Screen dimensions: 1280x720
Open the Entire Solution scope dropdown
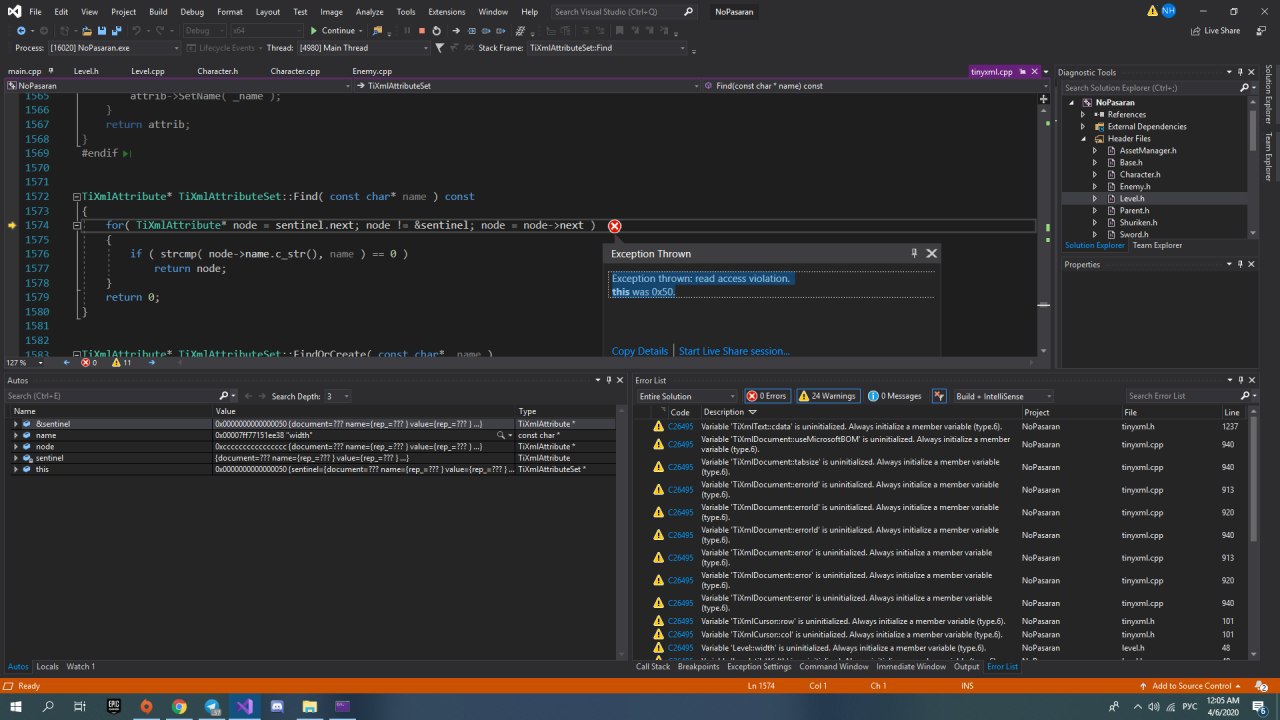pos(687,396)
